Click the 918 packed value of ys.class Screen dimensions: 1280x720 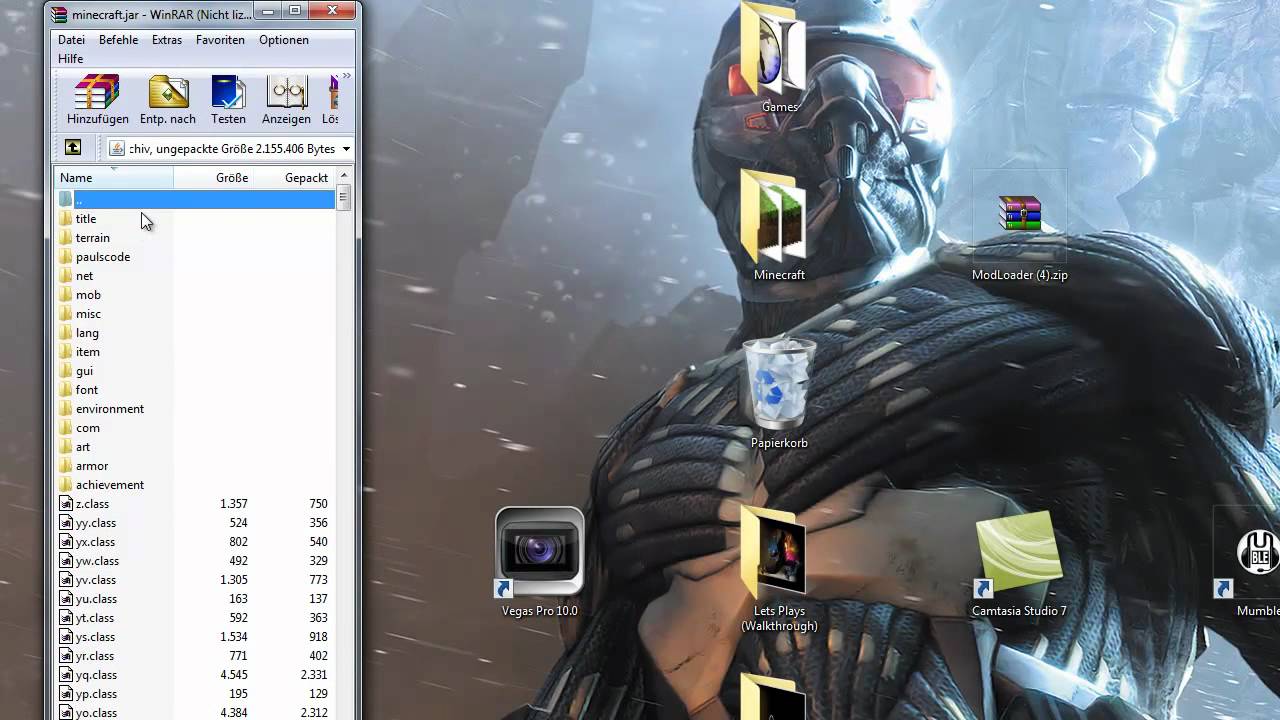click(318, 637)
